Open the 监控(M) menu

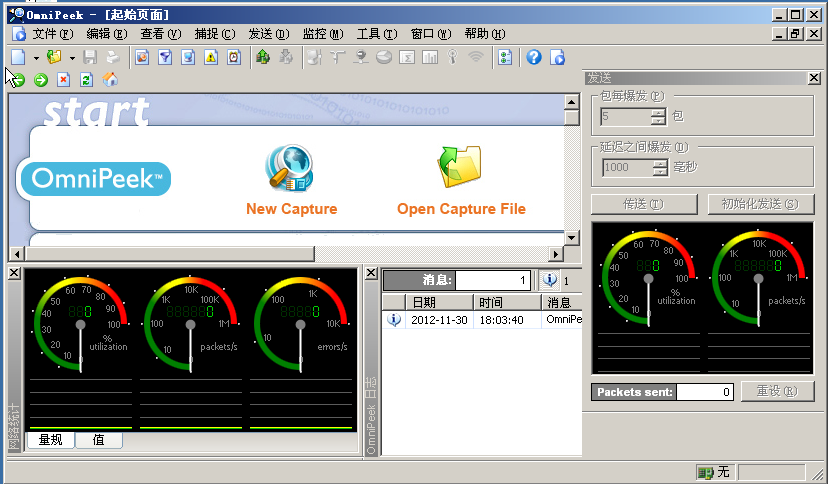click(x=323, y=34)
